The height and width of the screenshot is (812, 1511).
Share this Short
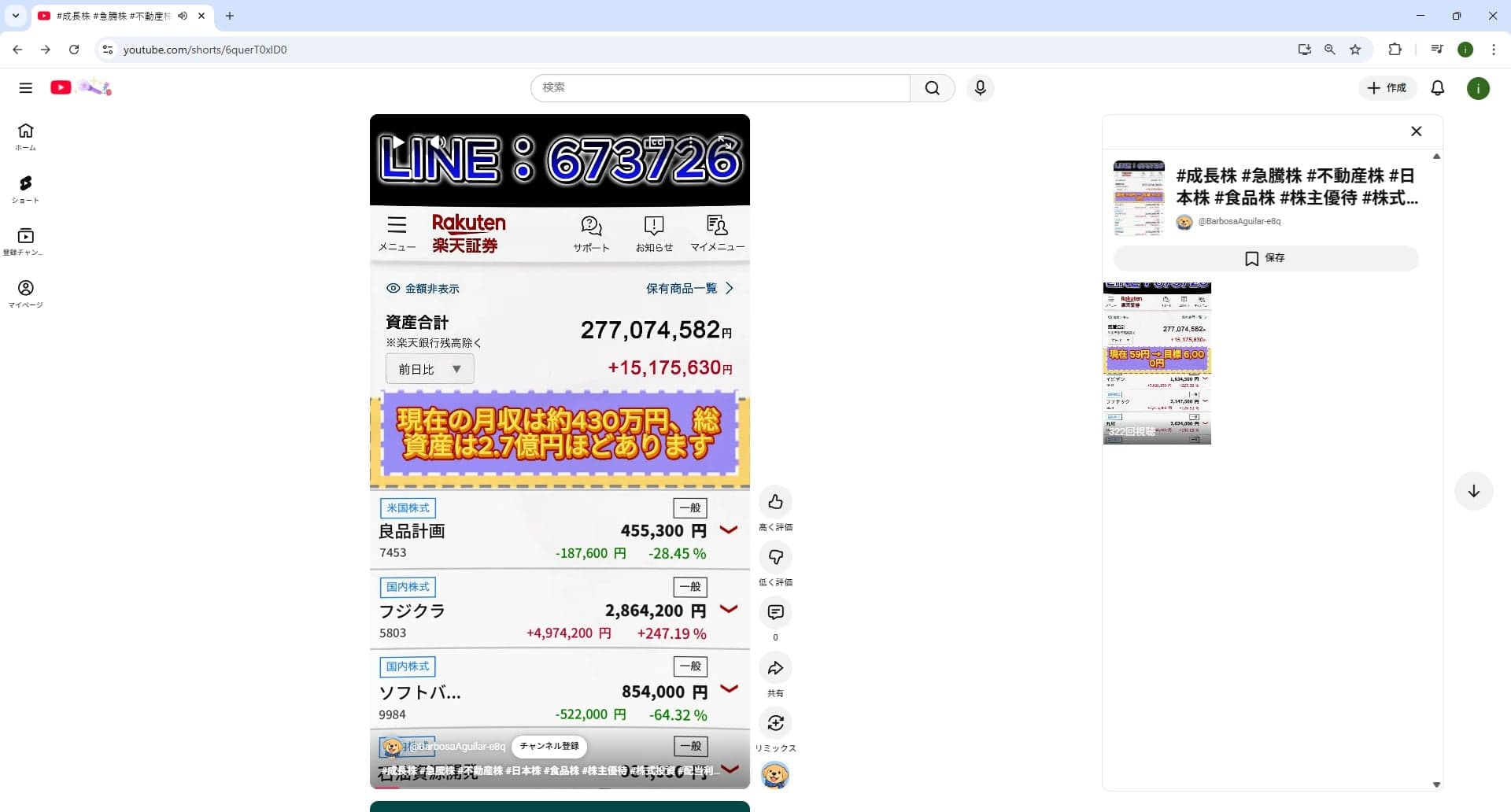point(775,668)
